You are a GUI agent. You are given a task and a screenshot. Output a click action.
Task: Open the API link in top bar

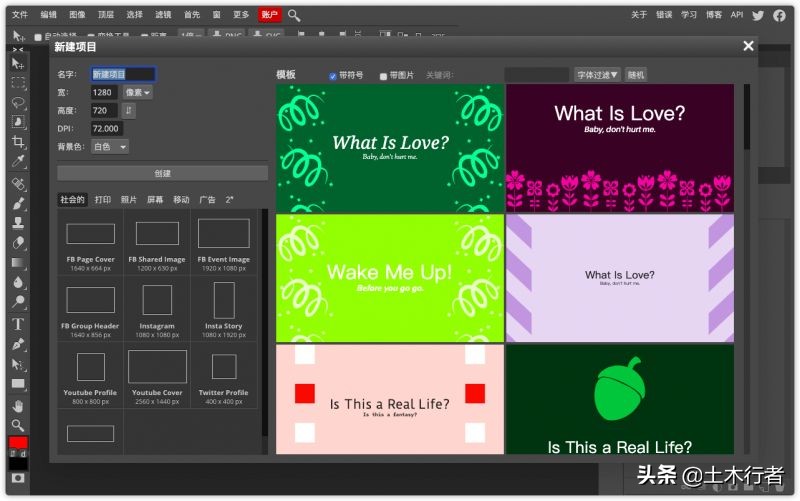pos(737,15)
